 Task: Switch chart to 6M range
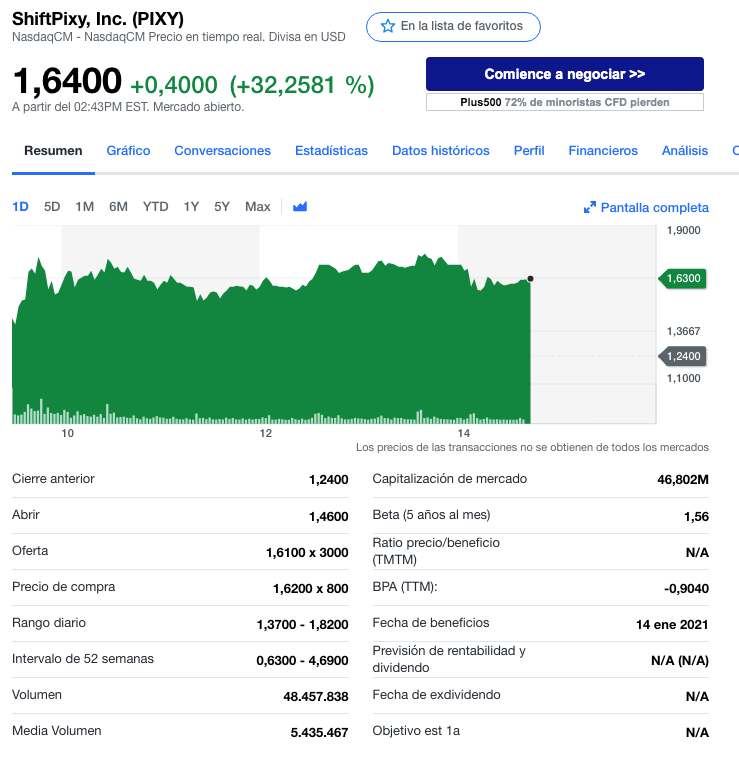(x=118, y=207)
